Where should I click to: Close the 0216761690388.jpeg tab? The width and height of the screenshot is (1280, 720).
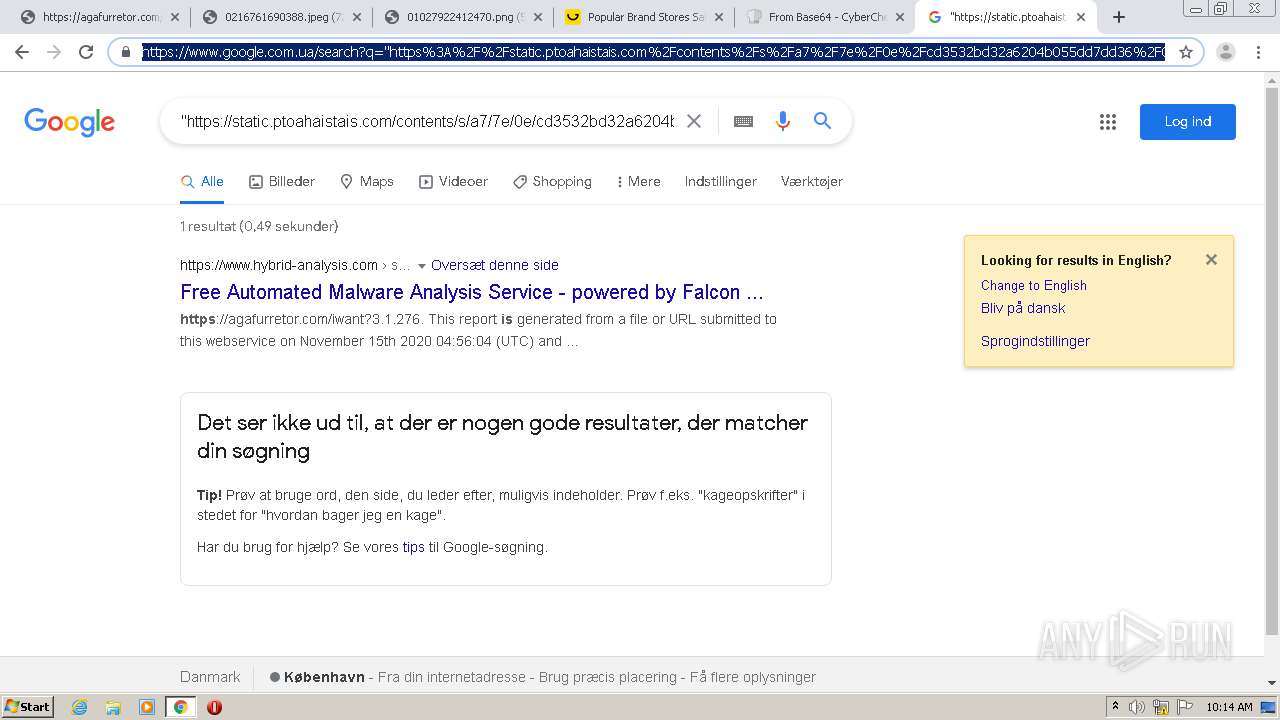pyautogui.click(x=357, y=17)
